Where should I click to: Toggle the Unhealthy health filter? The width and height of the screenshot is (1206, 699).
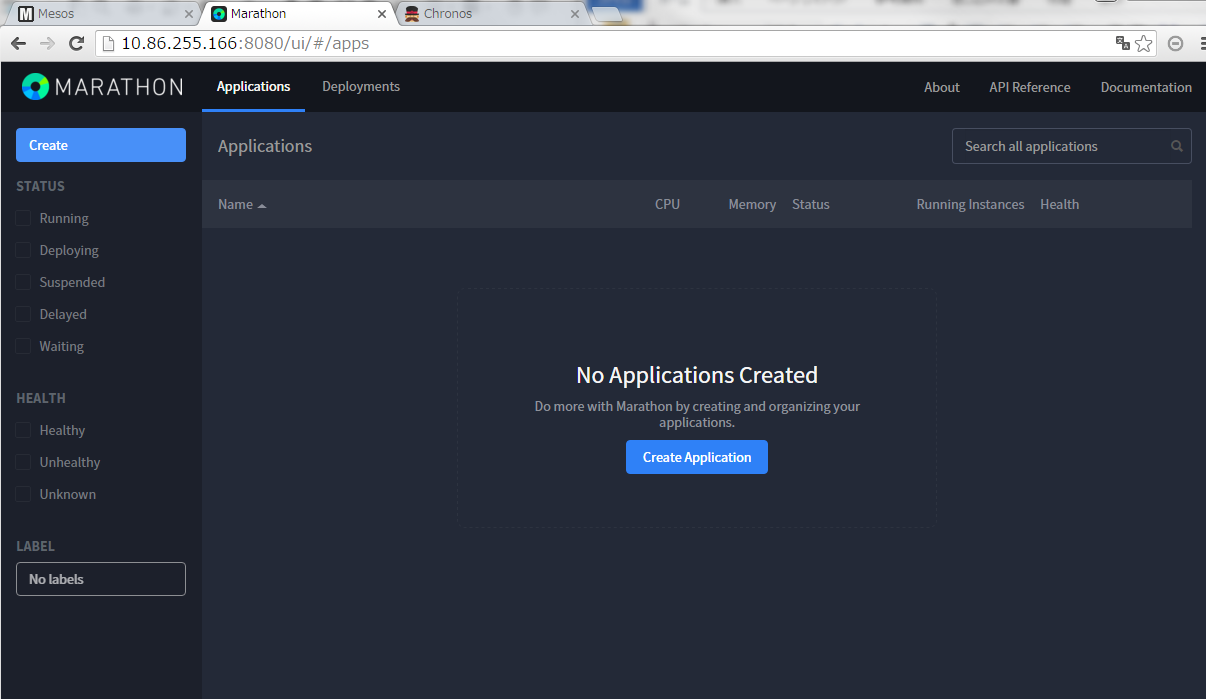[x=23, y=462]
